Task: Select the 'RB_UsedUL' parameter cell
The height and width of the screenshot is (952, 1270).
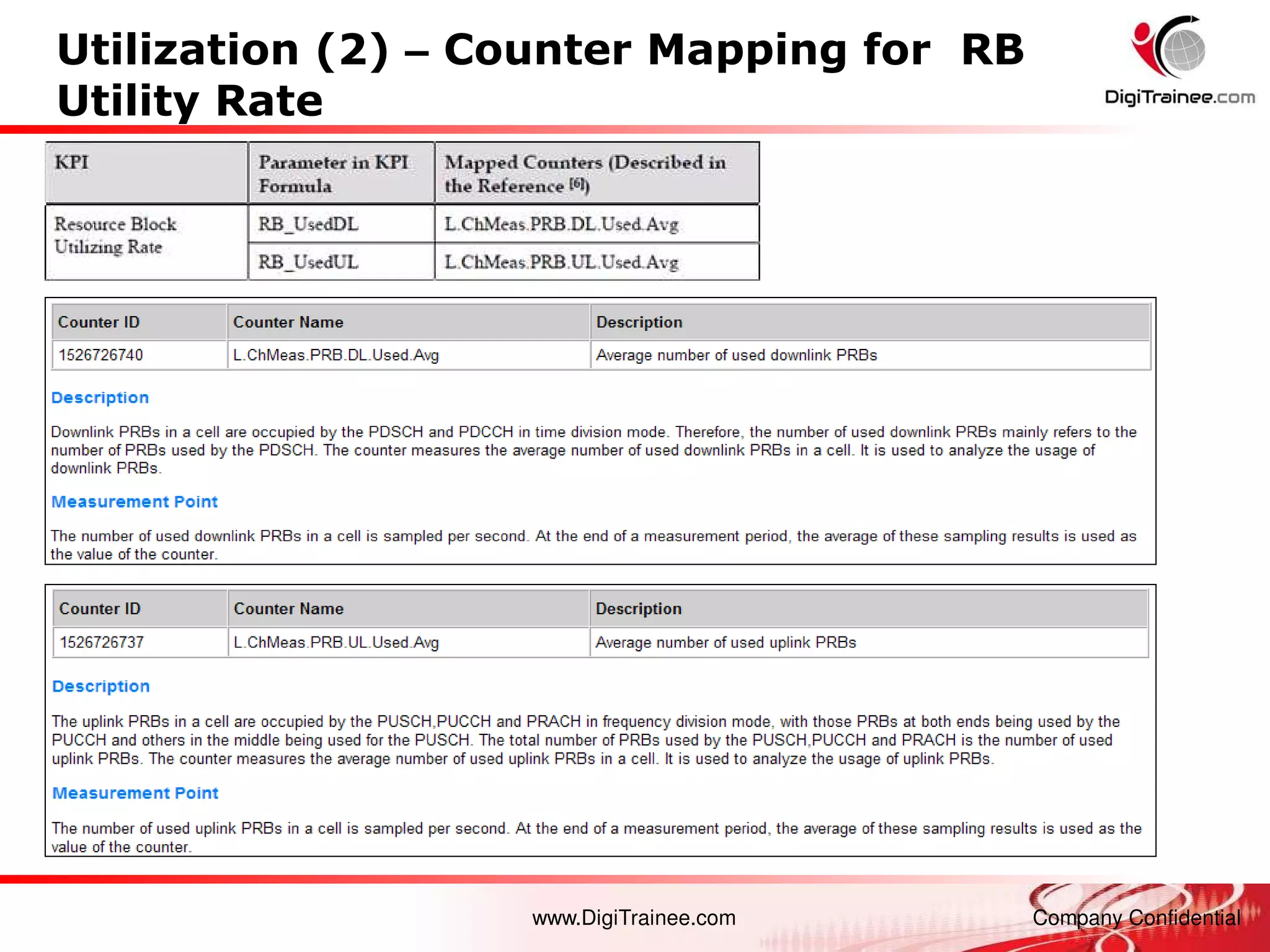Action: (x=342, y=262)
